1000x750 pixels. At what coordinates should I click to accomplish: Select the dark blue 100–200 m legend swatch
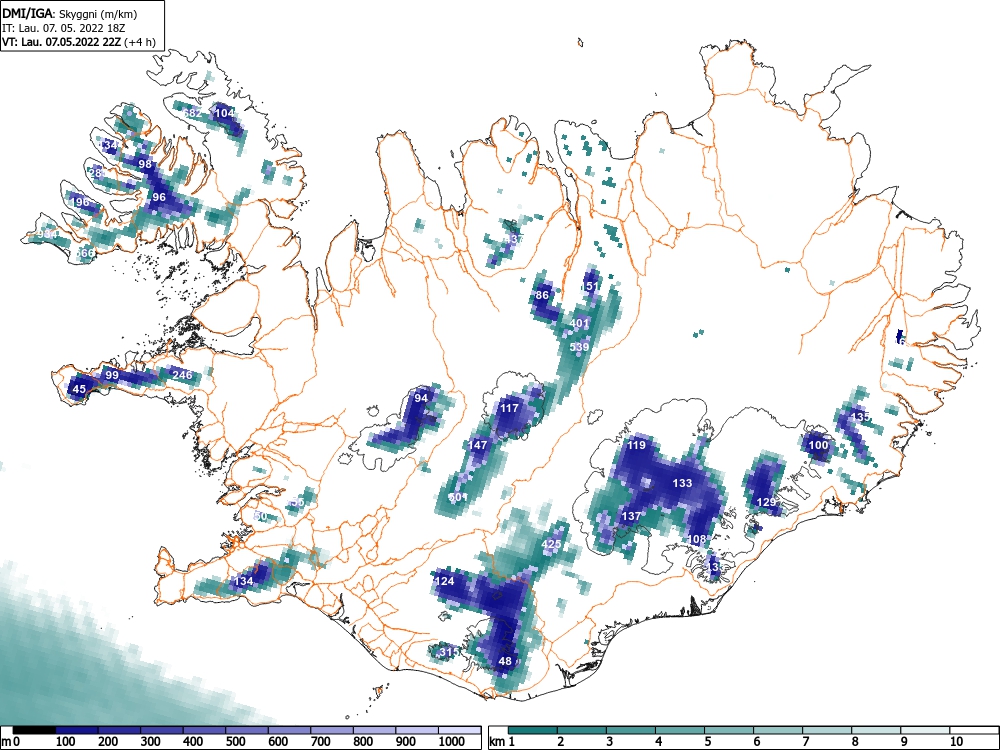(77, 730)
